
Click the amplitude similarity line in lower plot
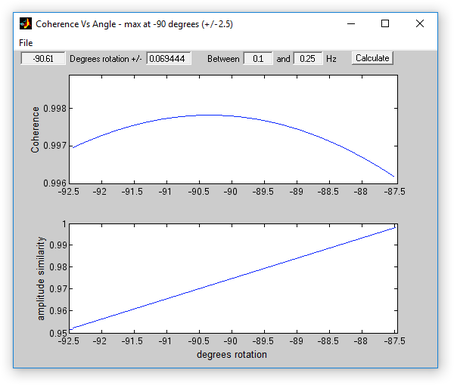[x=233, y=278]
